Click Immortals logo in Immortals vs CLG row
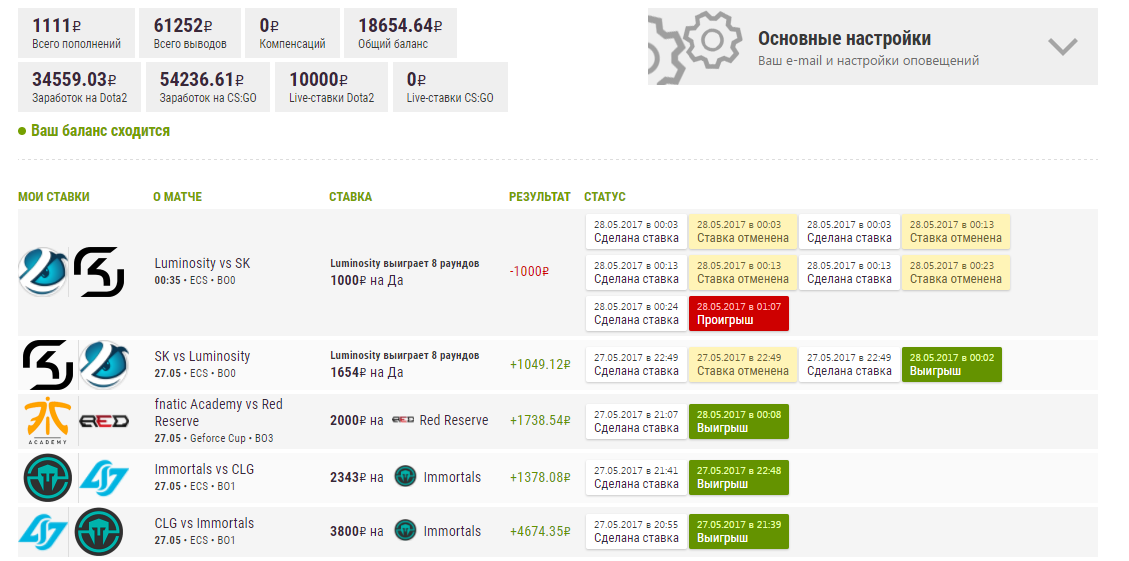1129x561 pixels. click(47, 477)
